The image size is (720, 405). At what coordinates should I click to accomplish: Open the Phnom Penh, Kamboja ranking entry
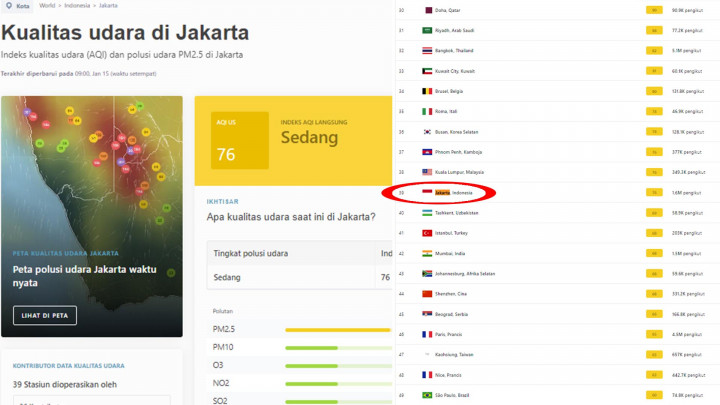[x=458, y=152]
